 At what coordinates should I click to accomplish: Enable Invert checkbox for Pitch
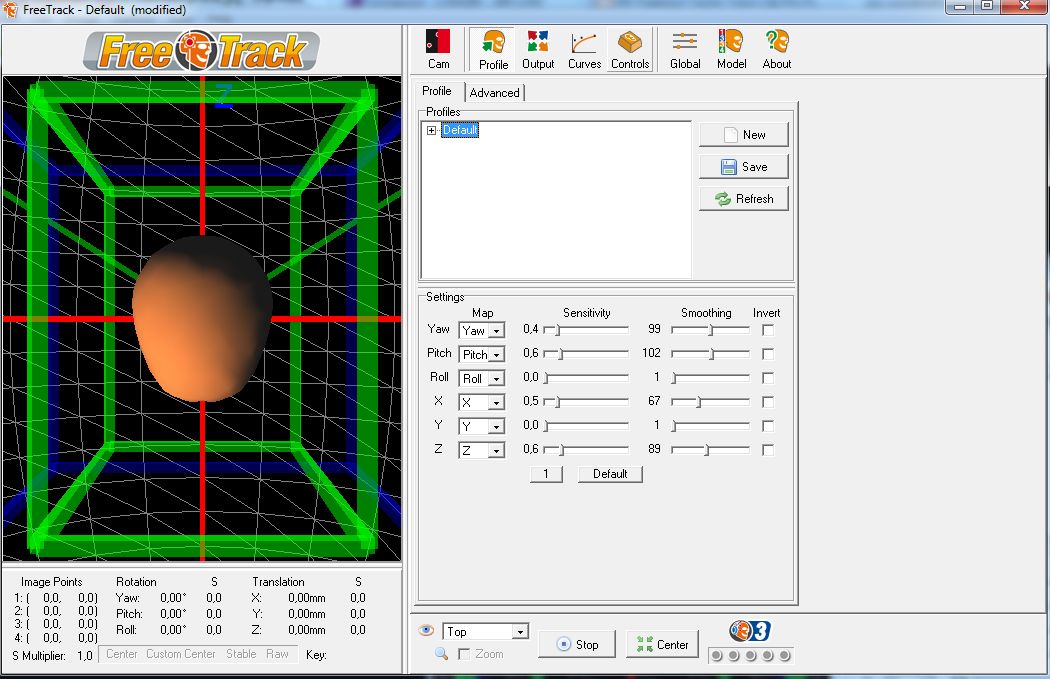coord(768,354)
